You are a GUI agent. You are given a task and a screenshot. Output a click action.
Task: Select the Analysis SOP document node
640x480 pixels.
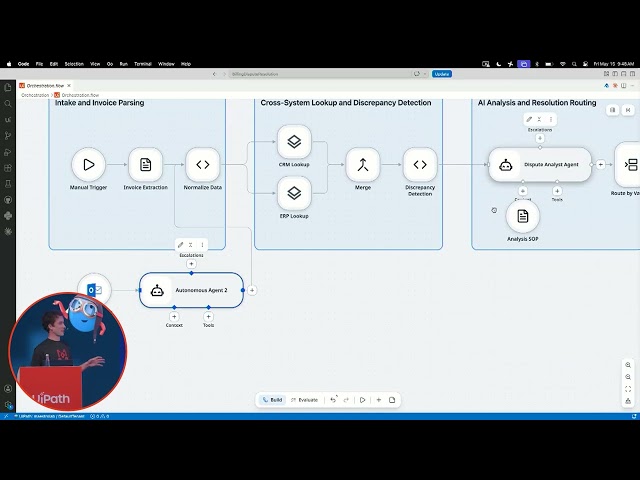(x=523, y=216)
